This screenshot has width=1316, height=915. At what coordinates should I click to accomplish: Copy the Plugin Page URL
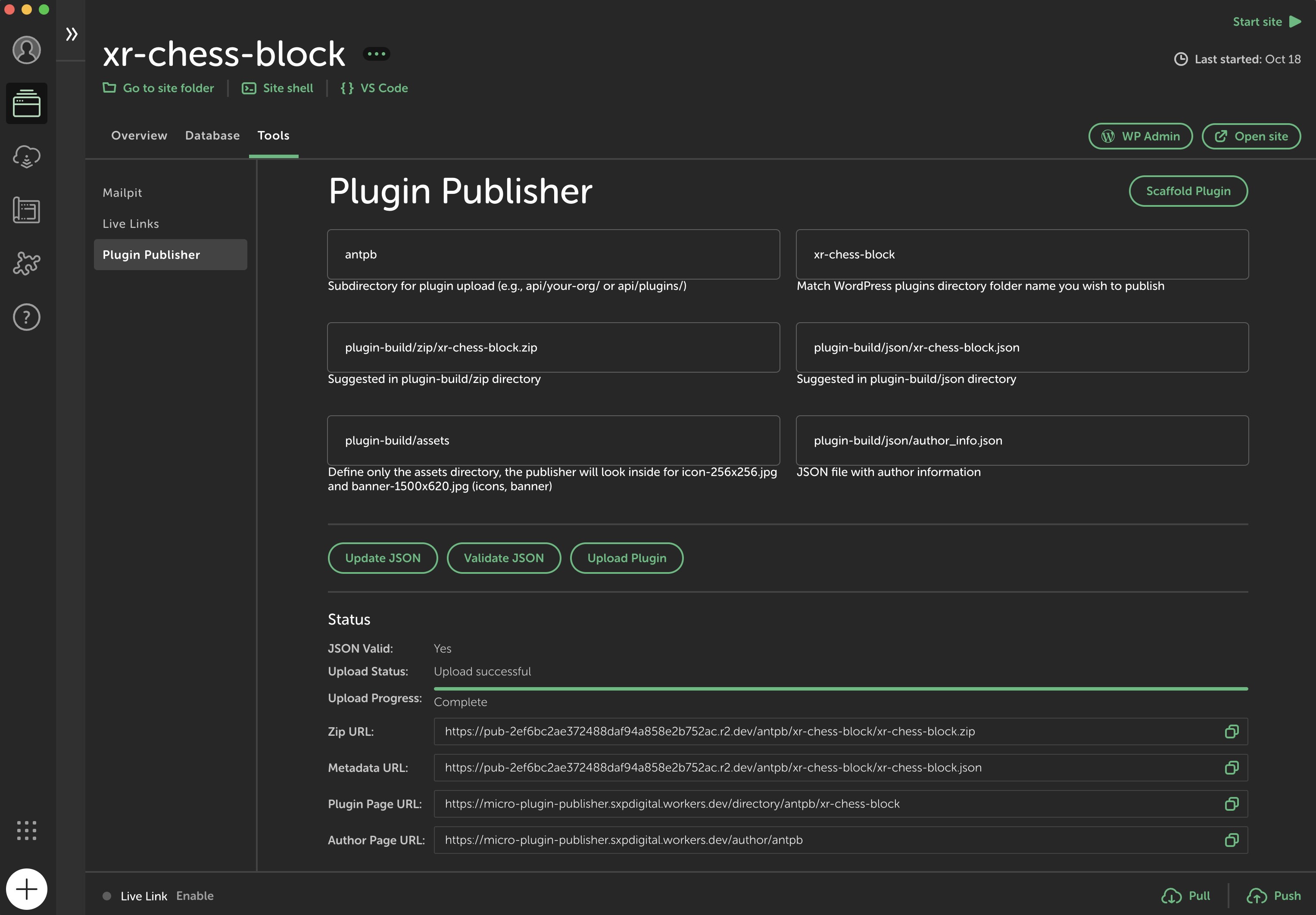tap(1231, 804)
